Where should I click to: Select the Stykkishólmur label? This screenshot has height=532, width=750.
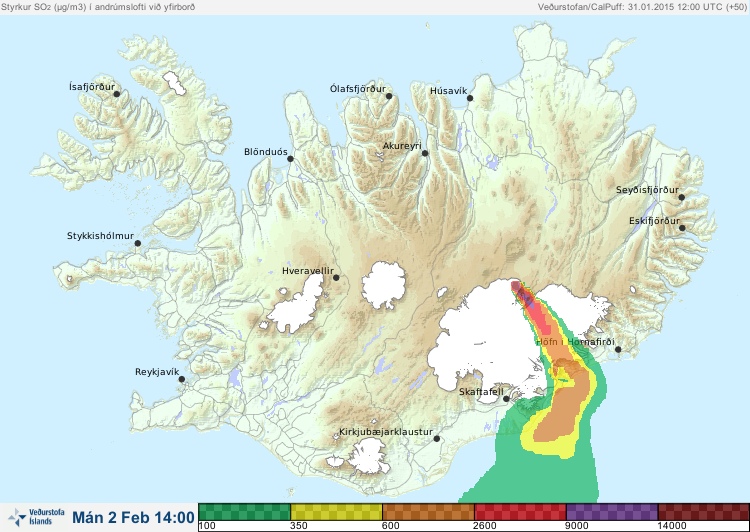pyautogui.click(x=100, y=236)
